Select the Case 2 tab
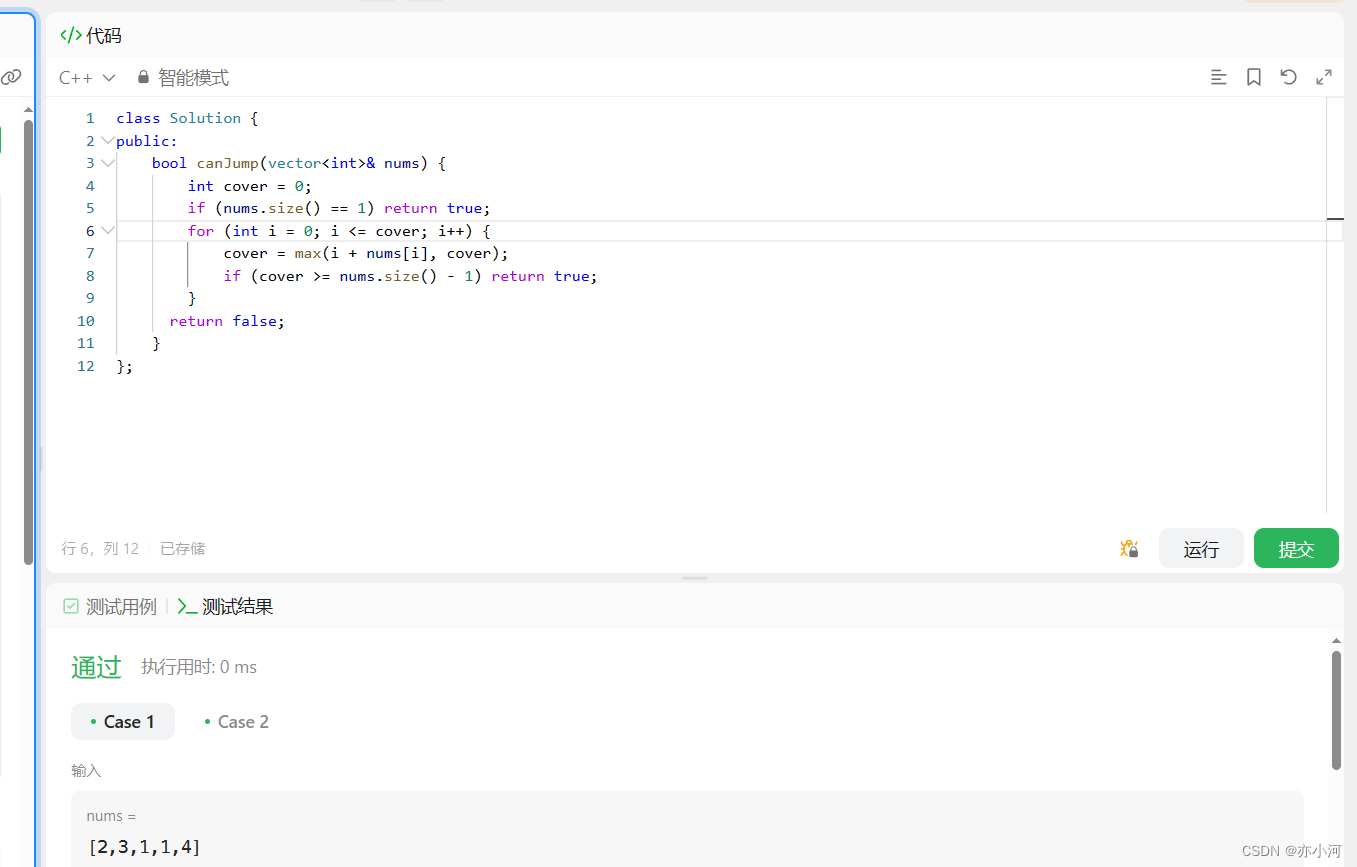 [x=236, y=722]
